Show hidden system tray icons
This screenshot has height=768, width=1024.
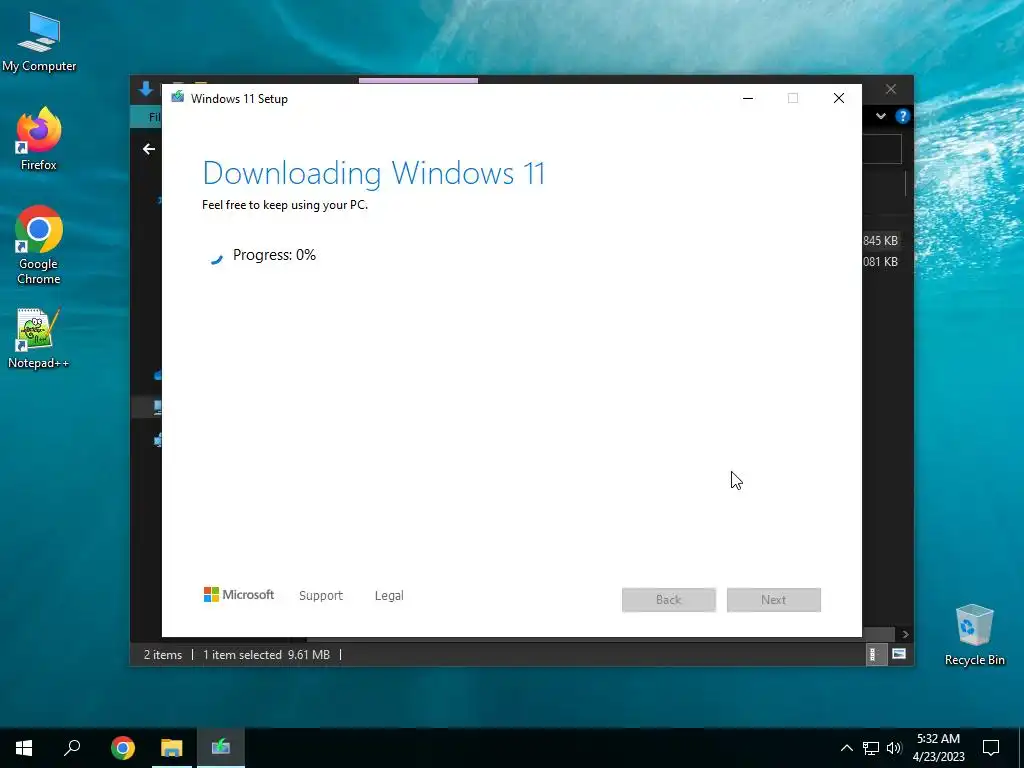coord(846,748)
